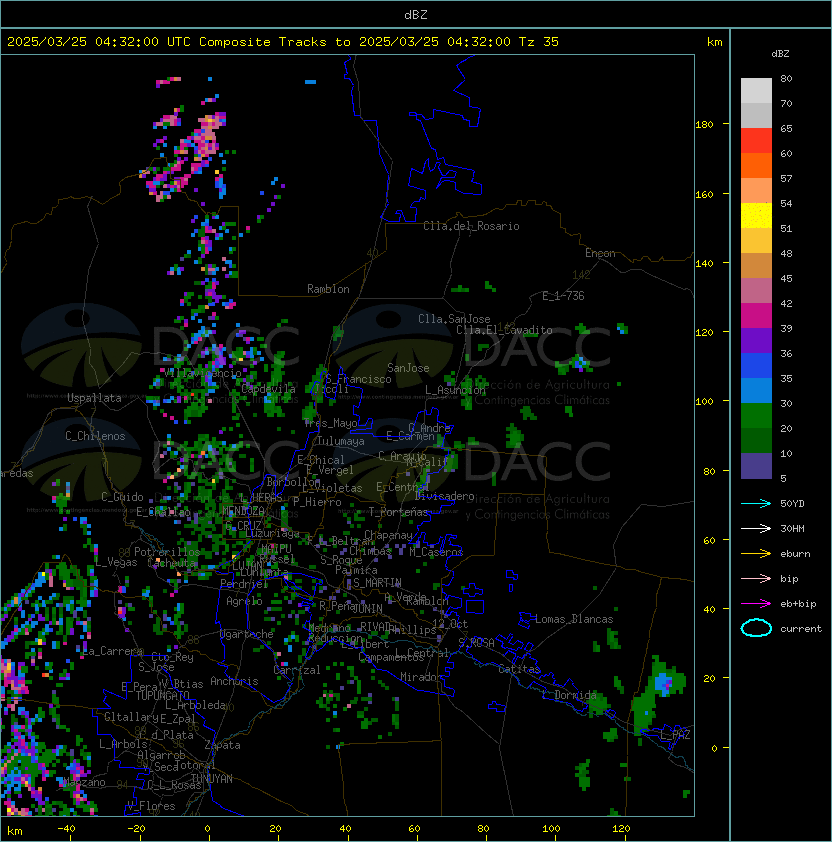Image resolution: width=832 pixels, height=842 pixels.
Task: Click the 'C_Chilenos' map label
Action: [x=95, y=436]
